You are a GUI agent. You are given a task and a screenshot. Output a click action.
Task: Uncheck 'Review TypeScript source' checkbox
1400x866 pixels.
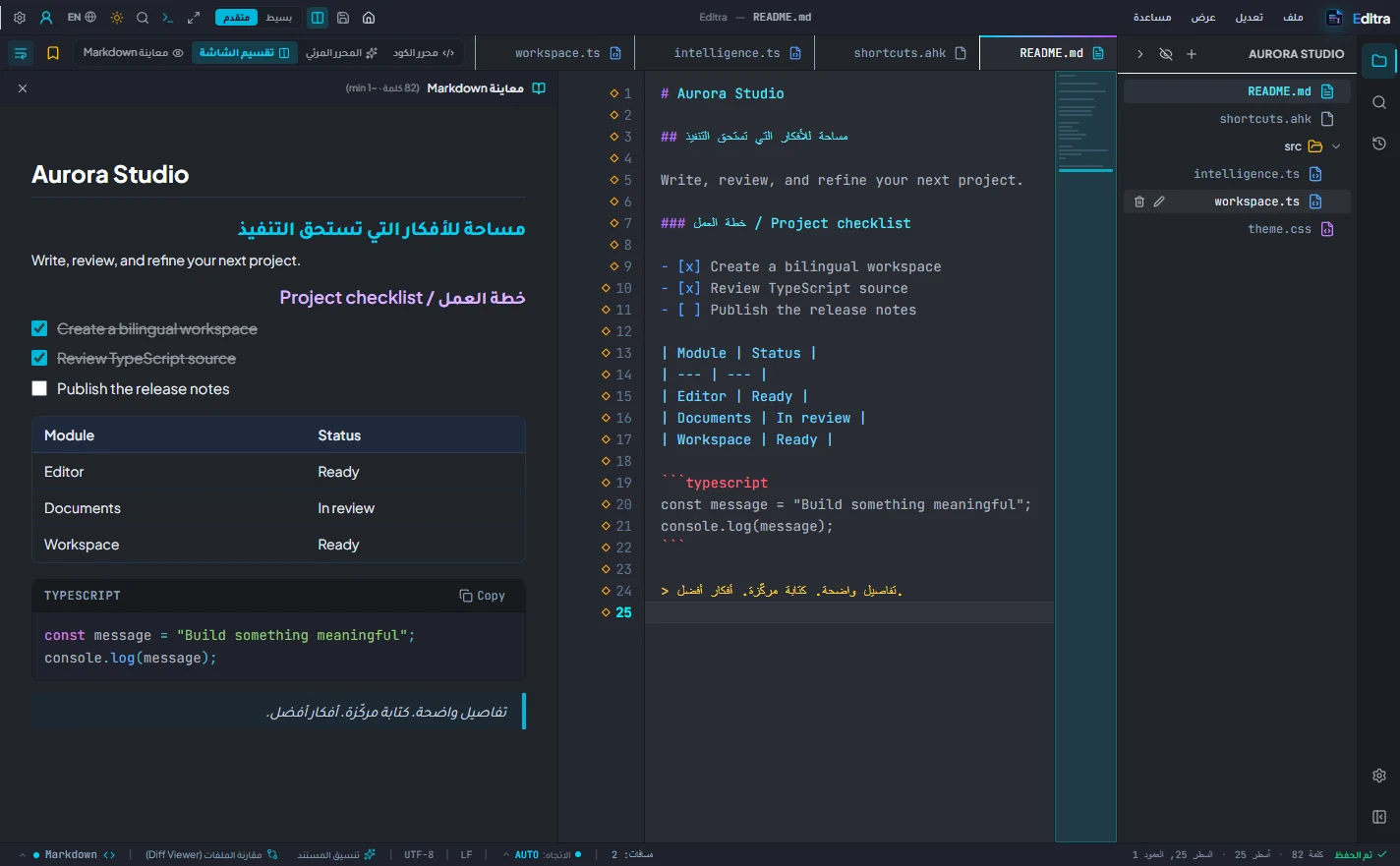pyautogui.click(x=39, y=358)
